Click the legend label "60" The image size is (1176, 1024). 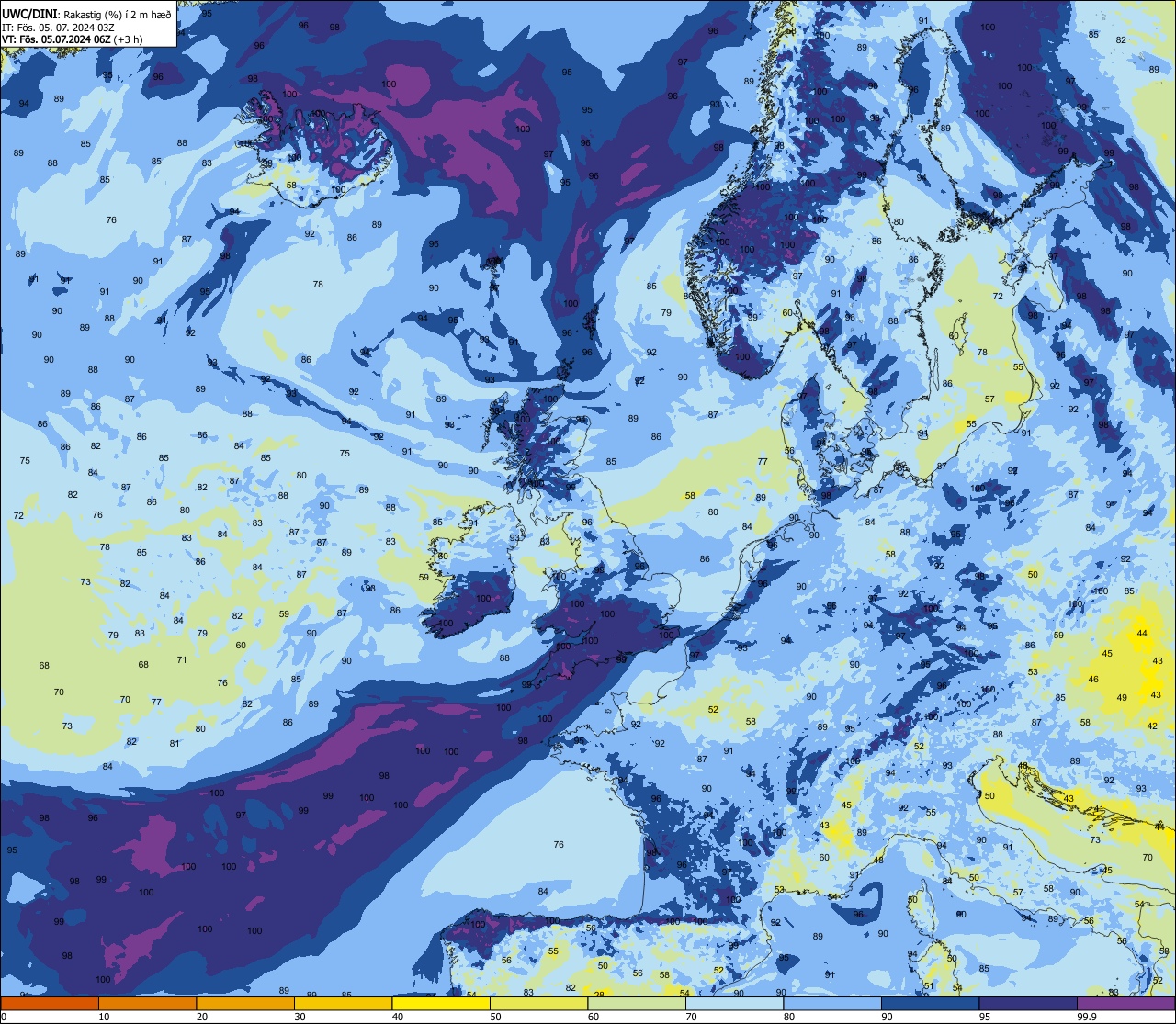tap(594, 1017)
